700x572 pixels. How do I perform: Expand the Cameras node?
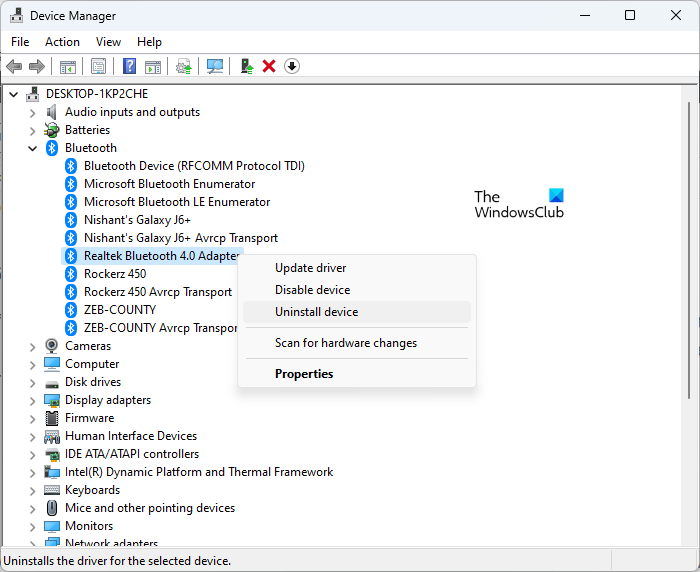coord(32,347)
